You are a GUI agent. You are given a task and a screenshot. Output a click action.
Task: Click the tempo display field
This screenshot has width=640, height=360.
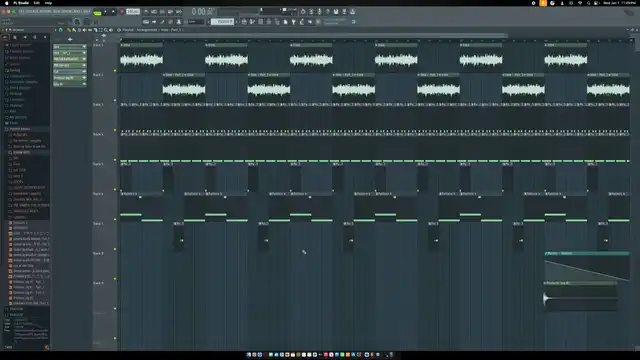(x=133, y=11)
